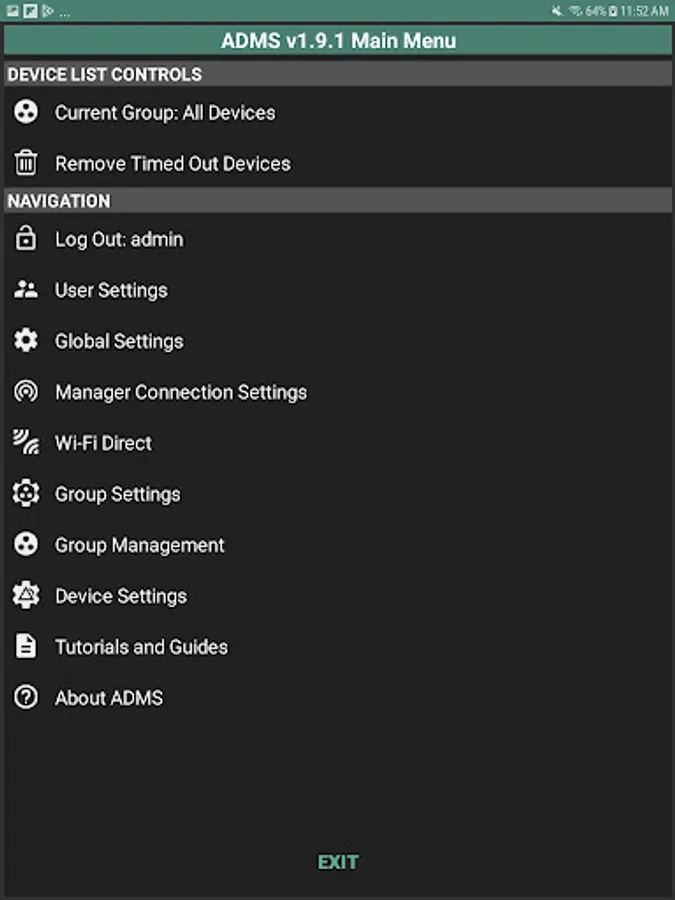
Task: Open the Wi-Fi Direct menu entry
Action: [x=103, y=443]
